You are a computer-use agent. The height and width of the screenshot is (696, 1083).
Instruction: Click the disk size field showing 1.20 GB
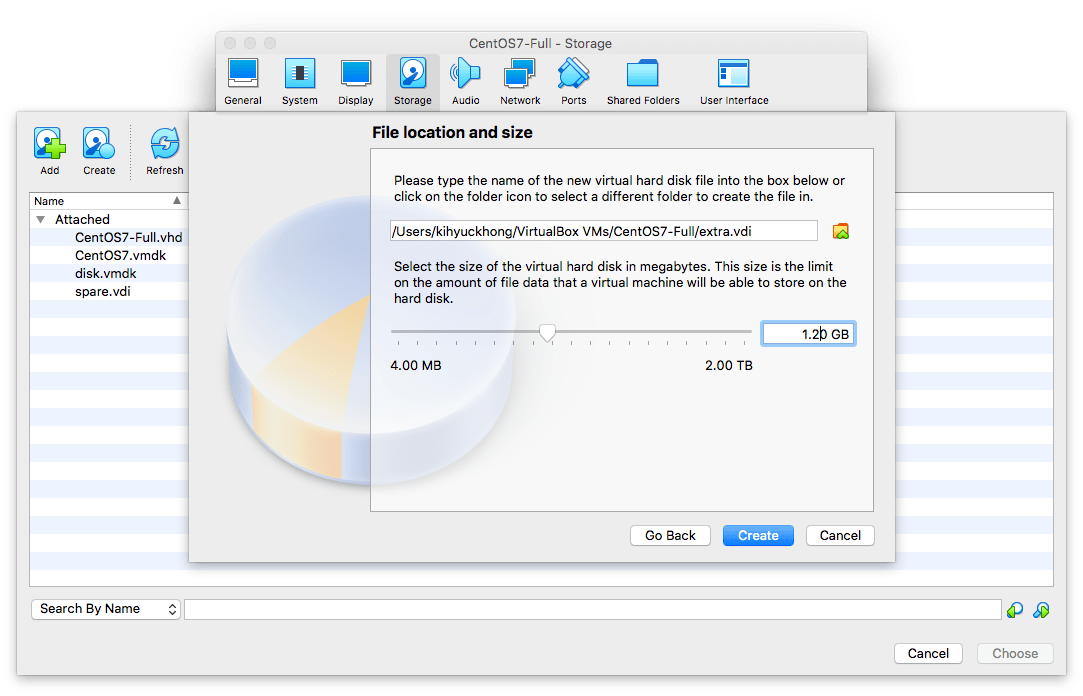click(808, 334)
